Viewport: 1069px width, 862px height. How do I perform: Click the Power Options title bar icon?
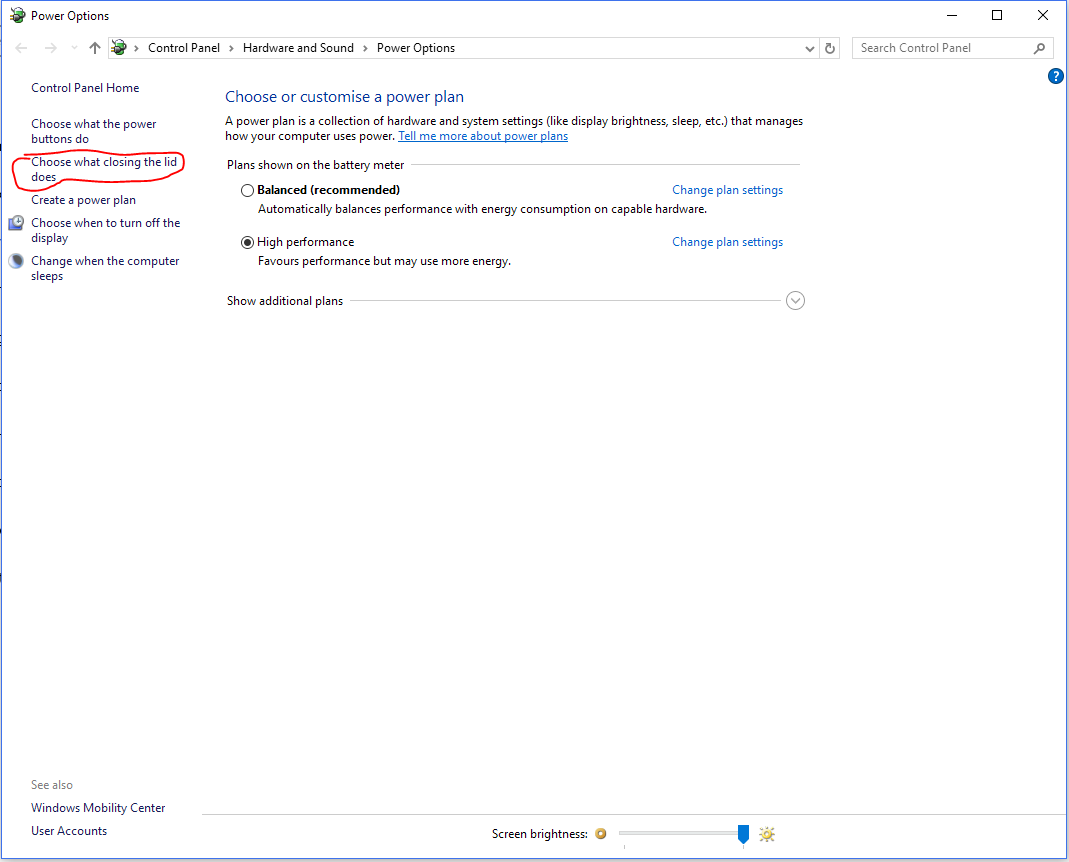18,16
